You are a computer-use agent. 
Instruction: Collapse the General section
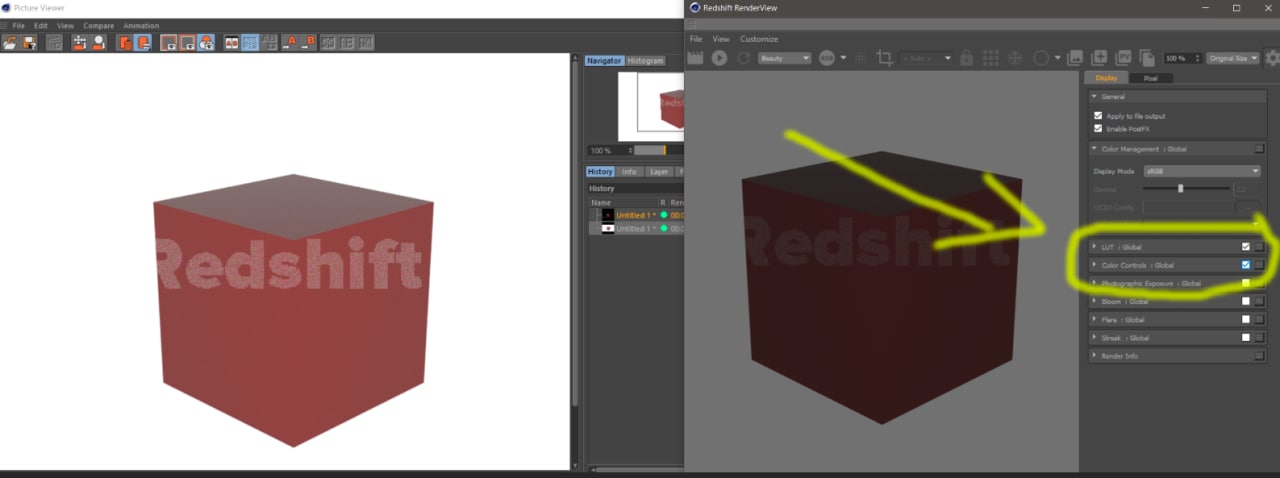(x=1094, y=97)
